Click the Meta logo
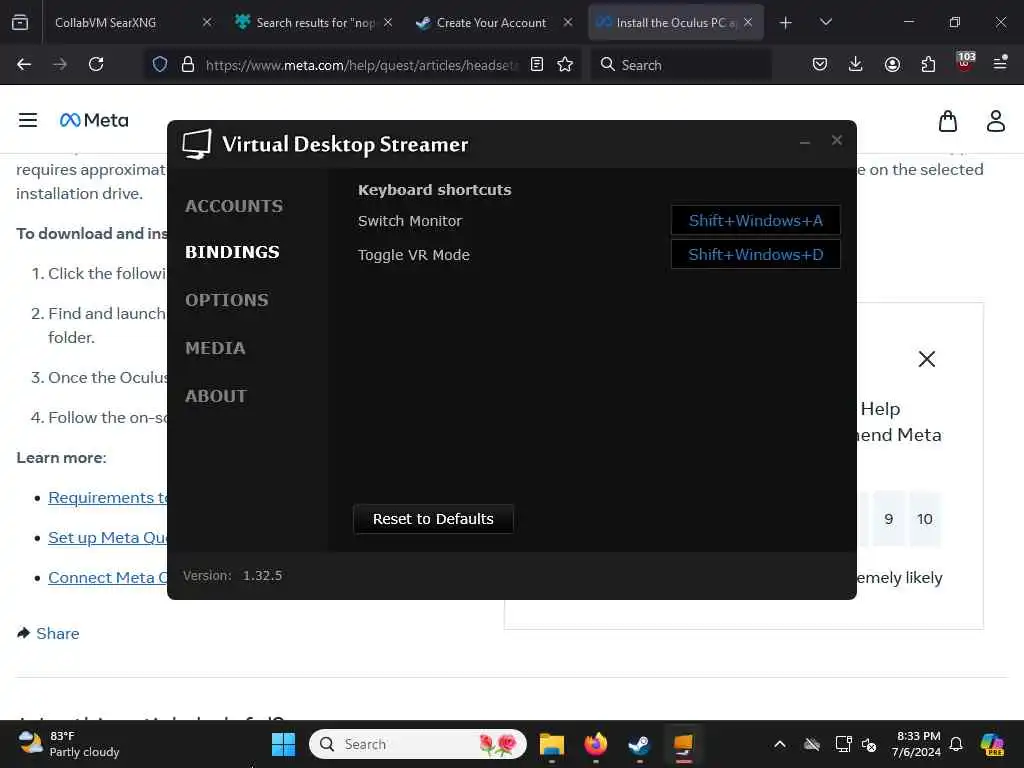Image resolution: width=1024 pixels, height=768 pixels. tap(94, 120)
